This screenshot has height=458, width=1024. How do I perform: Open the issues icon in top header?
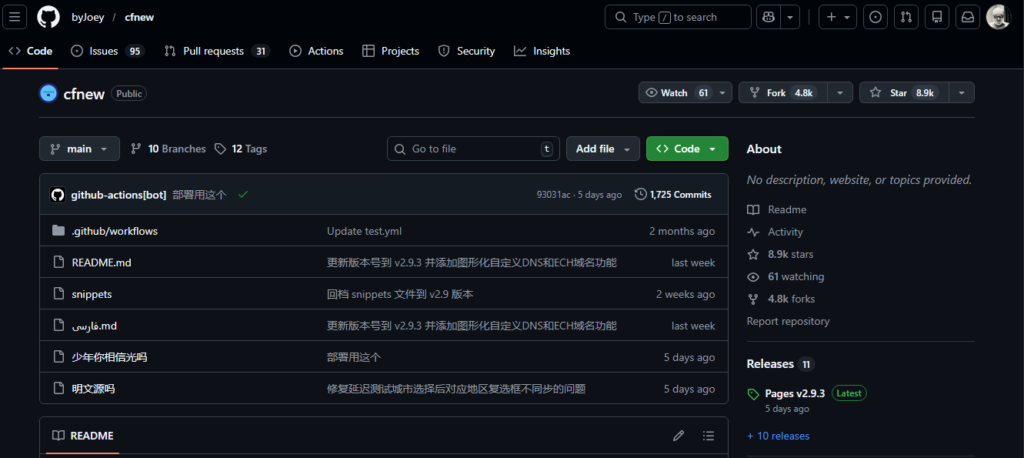click(876, 17)
